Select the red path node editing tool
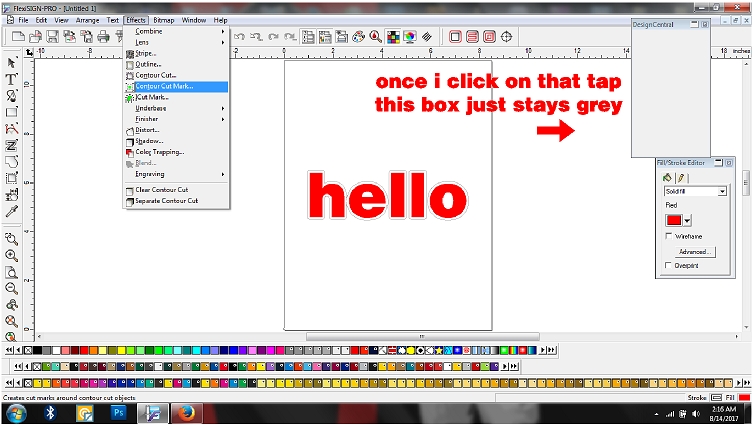 [12, 128]
